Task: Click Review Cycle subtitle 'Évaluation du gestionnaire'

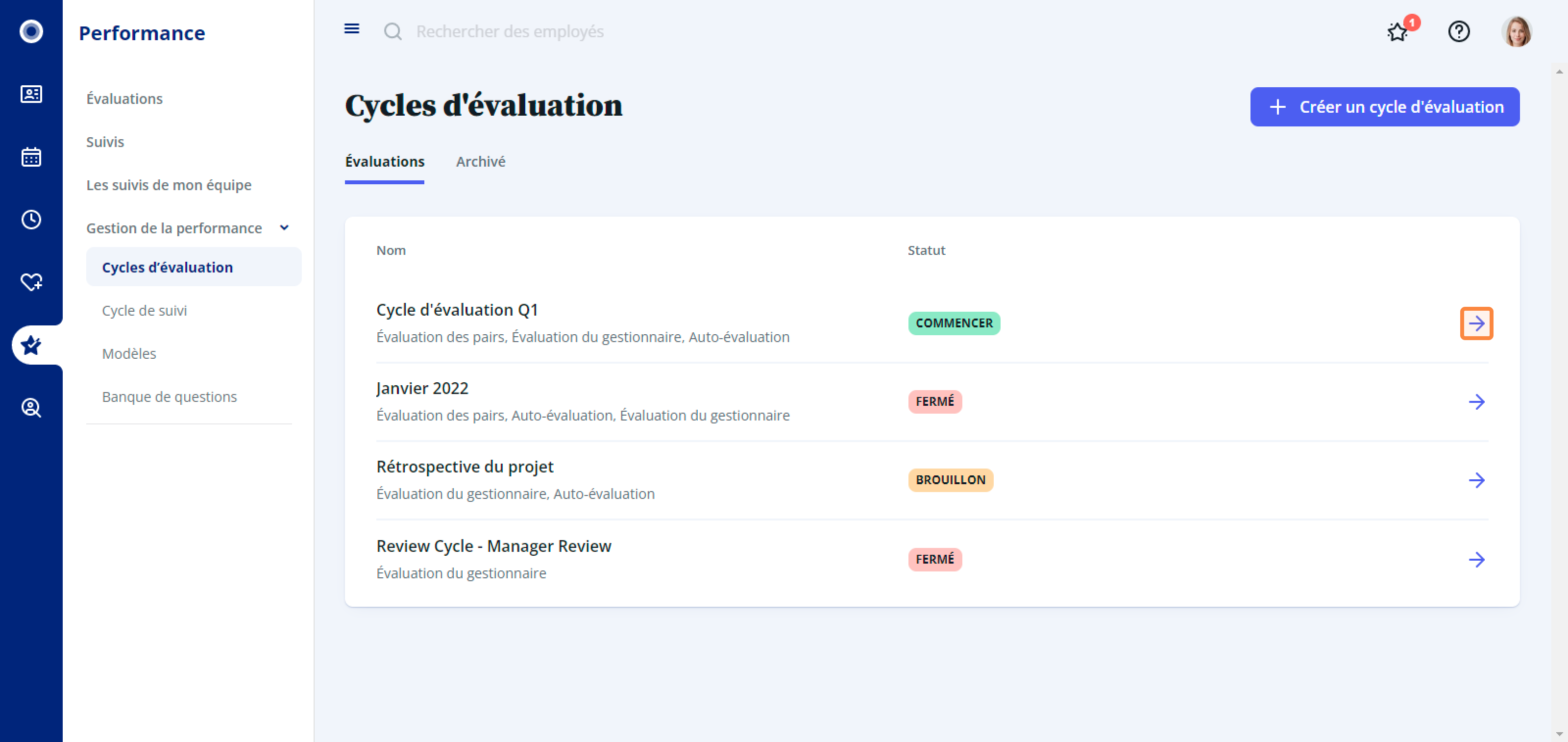Action: (461, 573)
